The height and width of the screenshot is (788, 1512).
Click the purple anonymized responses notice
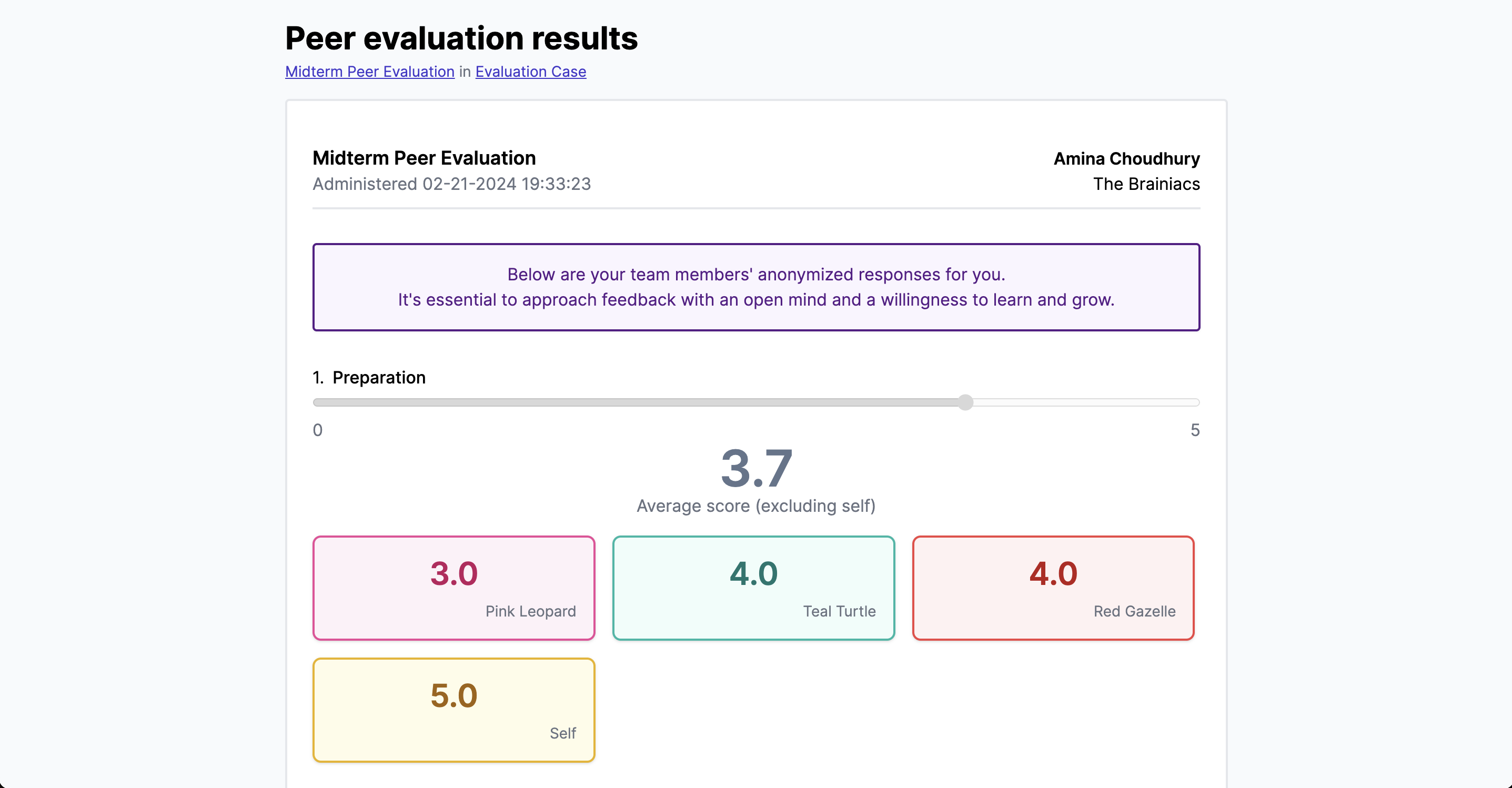point(756,287)
